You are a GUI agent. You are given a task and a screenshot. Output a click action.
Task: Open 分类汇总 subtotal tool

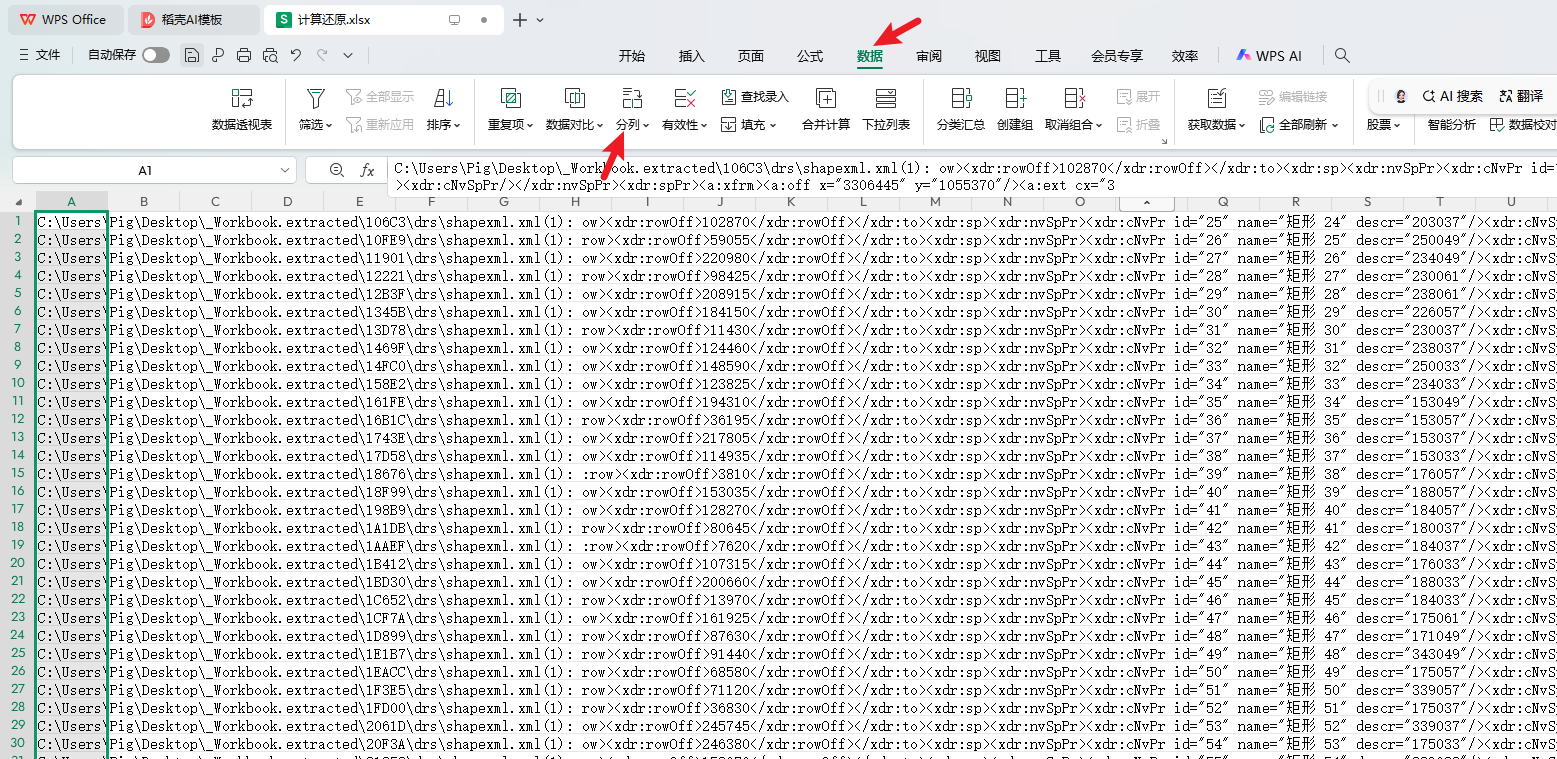click(960, 108)
